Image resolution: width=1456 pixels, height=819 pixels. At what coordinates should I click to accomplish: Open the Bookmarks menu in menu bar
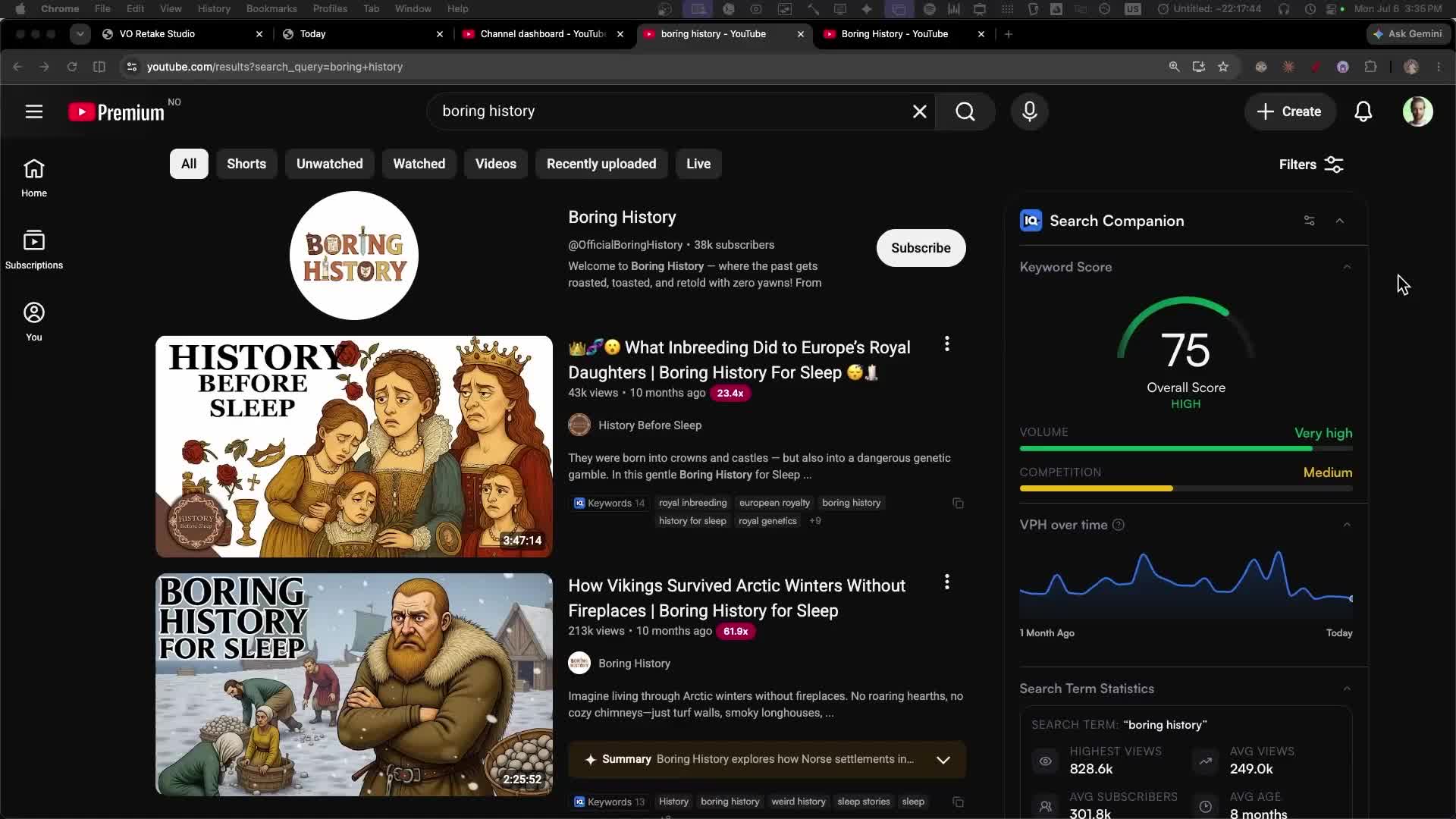271,9
